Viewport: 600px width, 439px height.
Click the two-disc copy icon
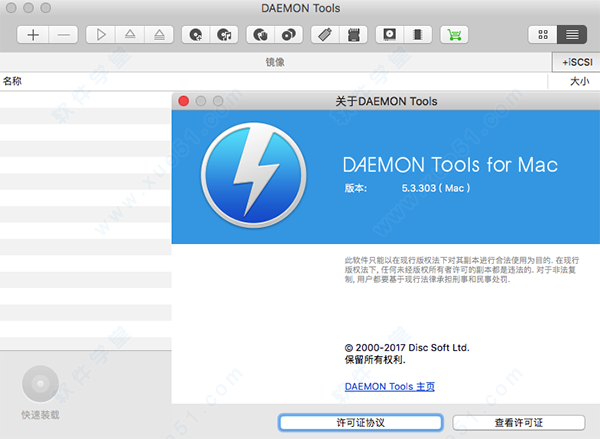coord(289,35)
